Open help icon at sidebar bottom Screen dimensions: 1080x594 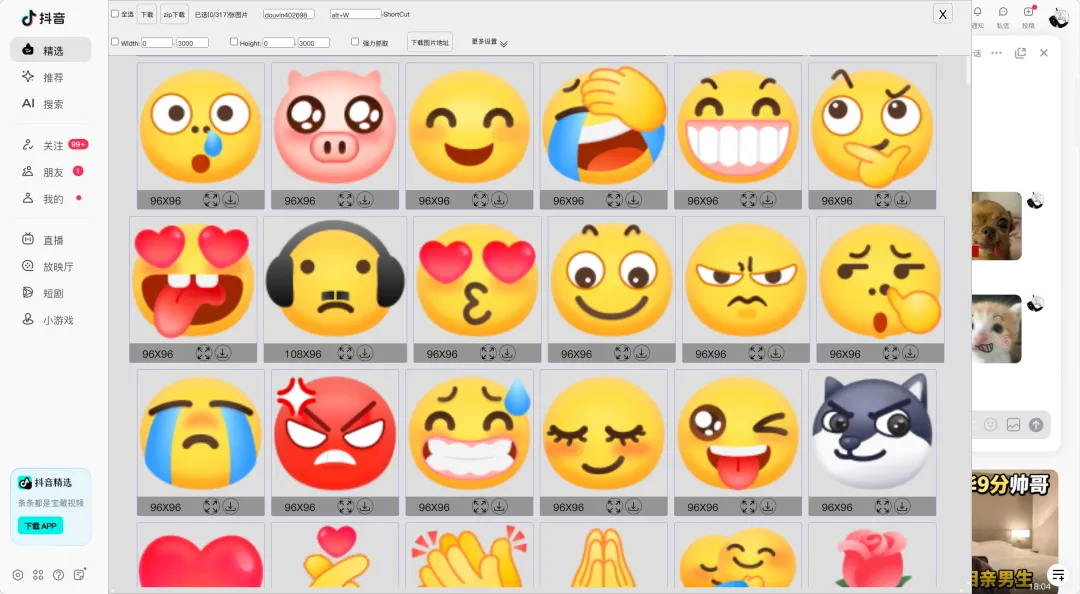tap(59, 575)
